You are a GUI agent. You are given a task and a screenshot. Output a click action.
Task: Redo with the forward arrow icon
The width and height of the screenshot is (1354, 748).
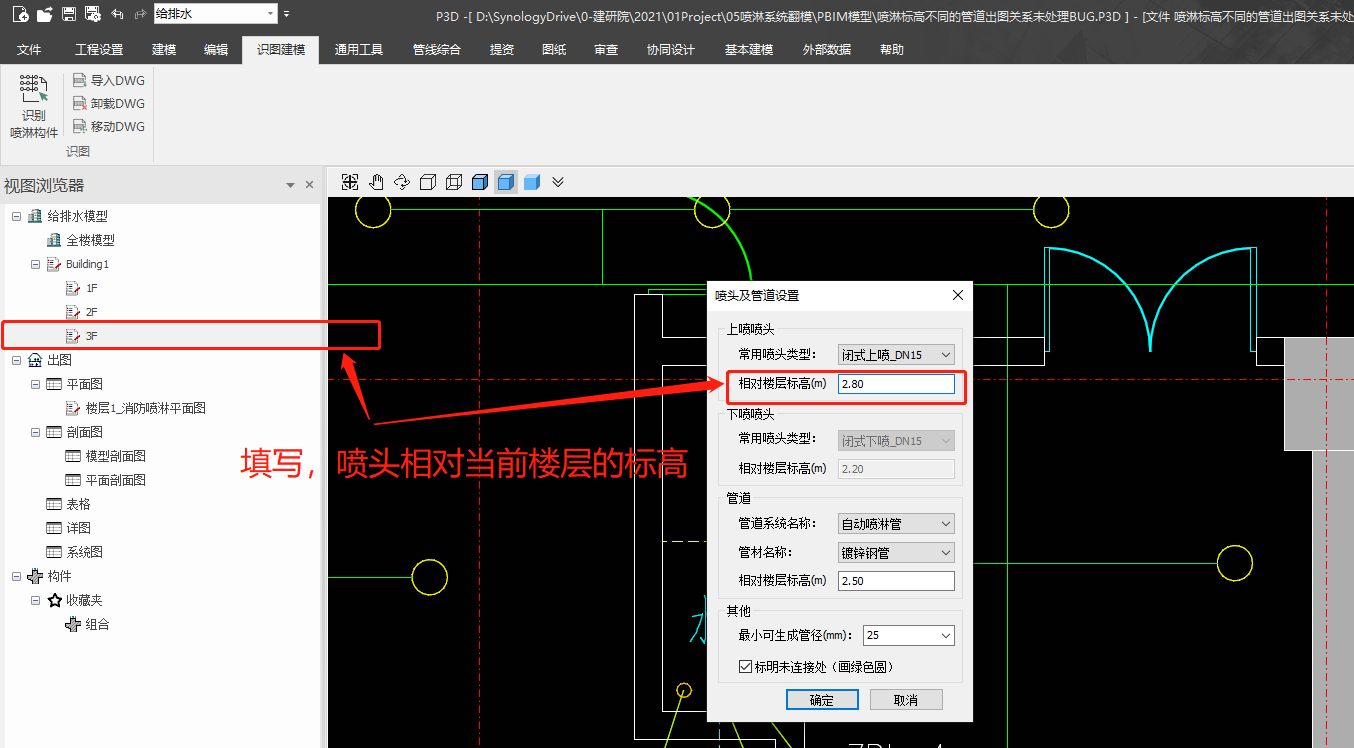point(140,14)
